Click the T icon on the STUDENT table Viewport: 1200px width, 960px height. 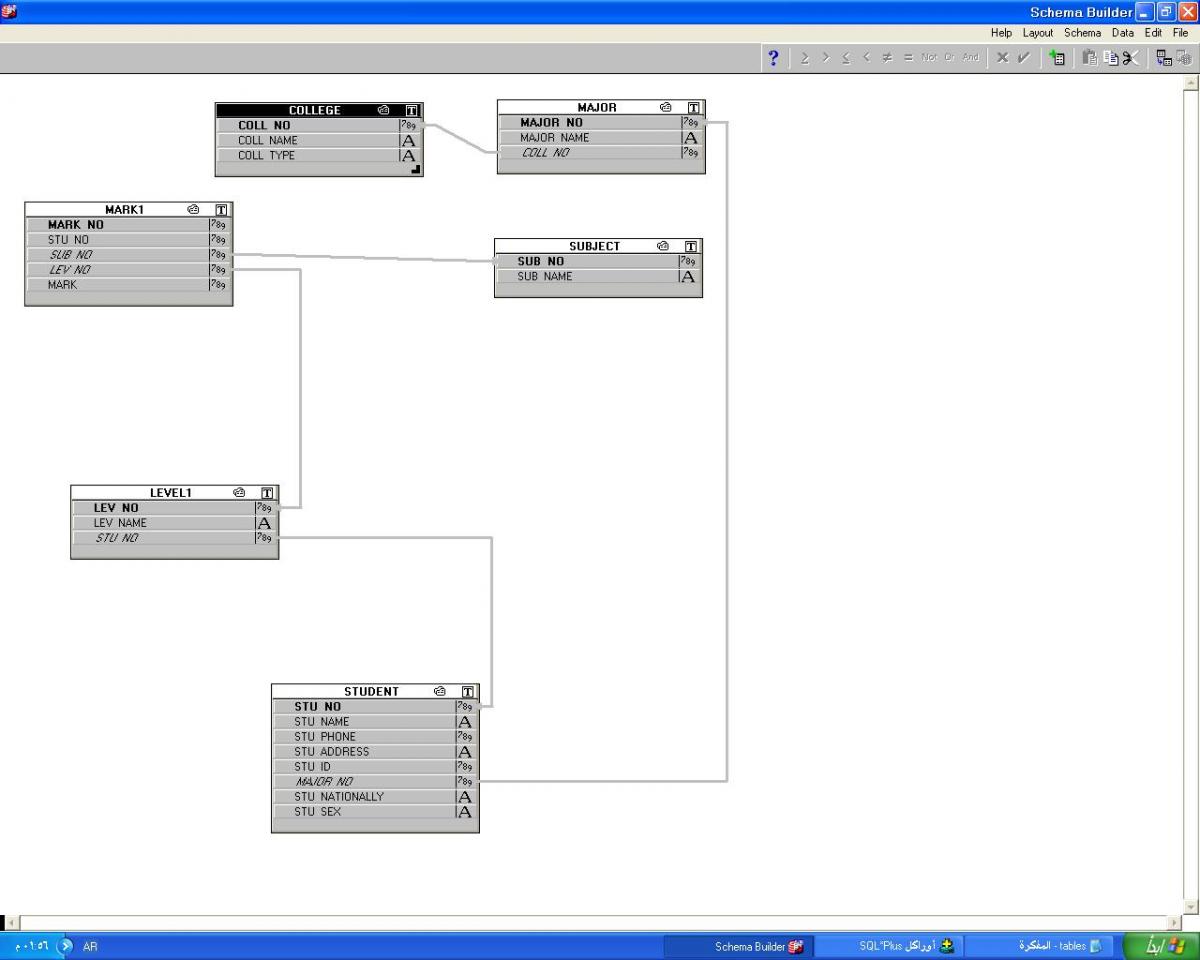click(468, 691)
